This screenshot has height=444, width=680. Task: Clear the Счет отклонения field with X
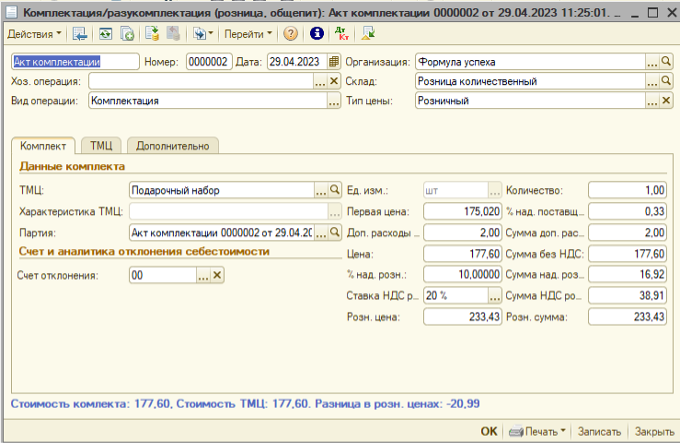(217, 275)
